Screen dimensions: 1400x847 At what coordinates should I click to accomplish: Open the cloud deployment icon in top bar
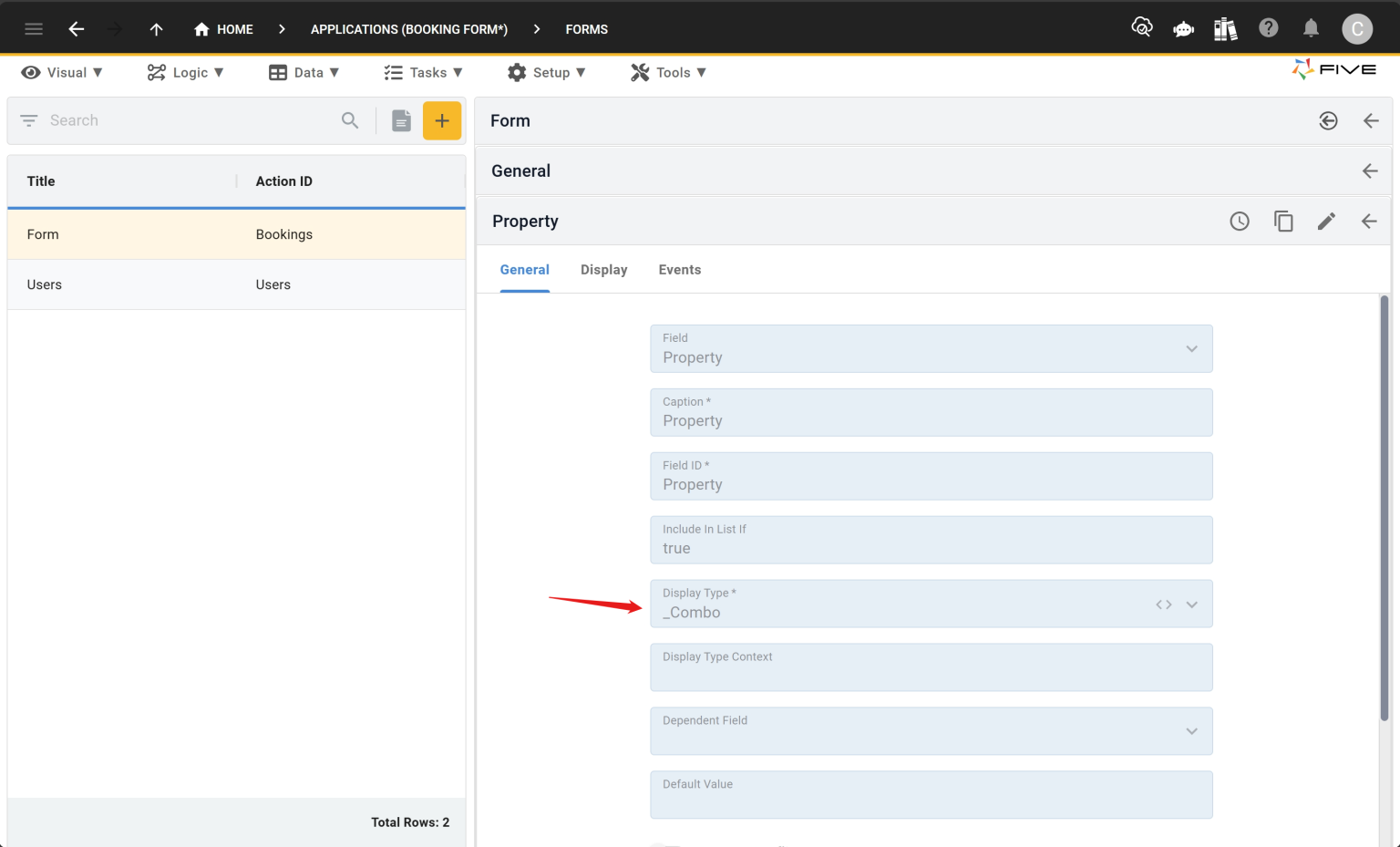(x=1141, y=27)
